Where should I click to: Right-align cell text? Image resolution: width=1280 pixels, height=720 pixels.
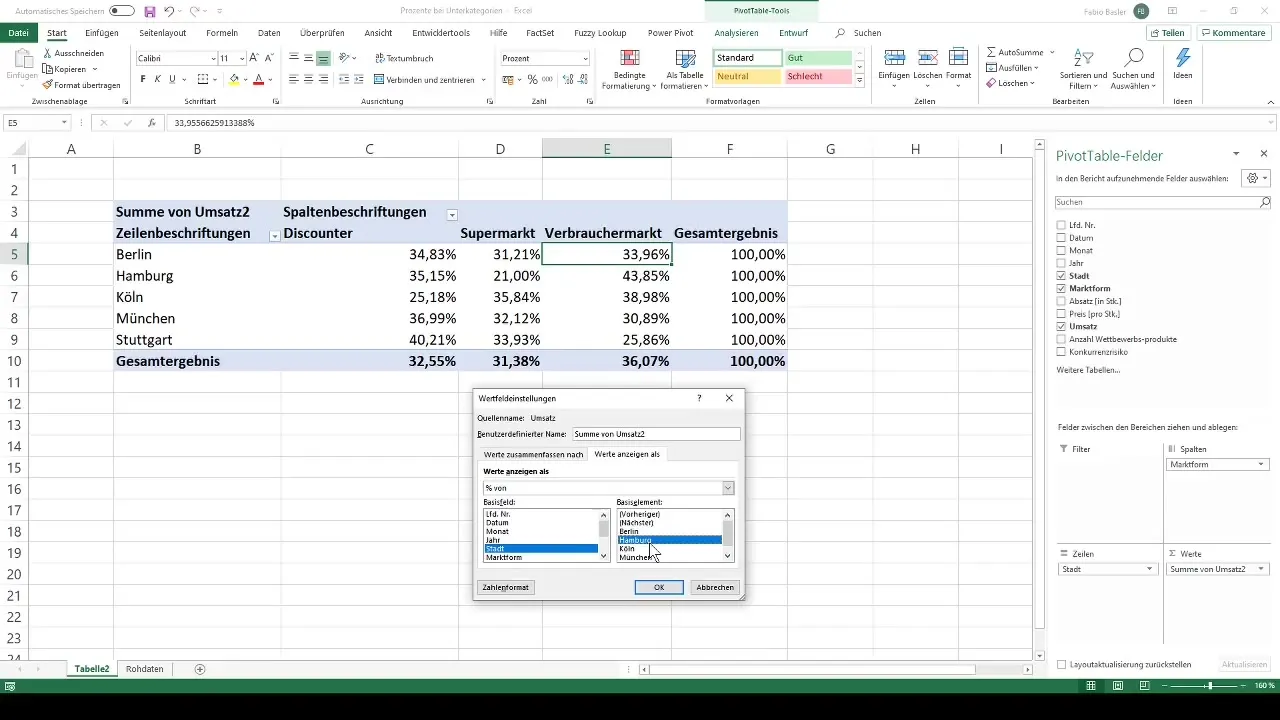coord(324,79)
